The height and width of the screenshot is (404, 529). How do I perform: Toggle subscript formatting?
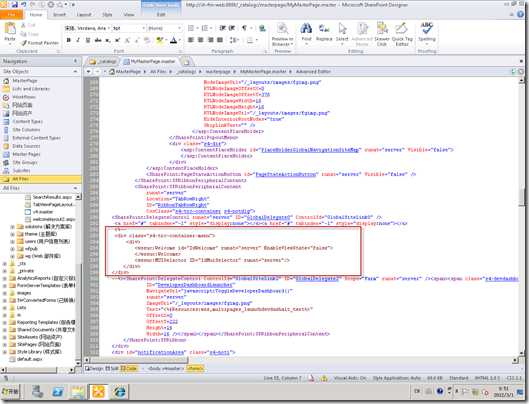108,40
